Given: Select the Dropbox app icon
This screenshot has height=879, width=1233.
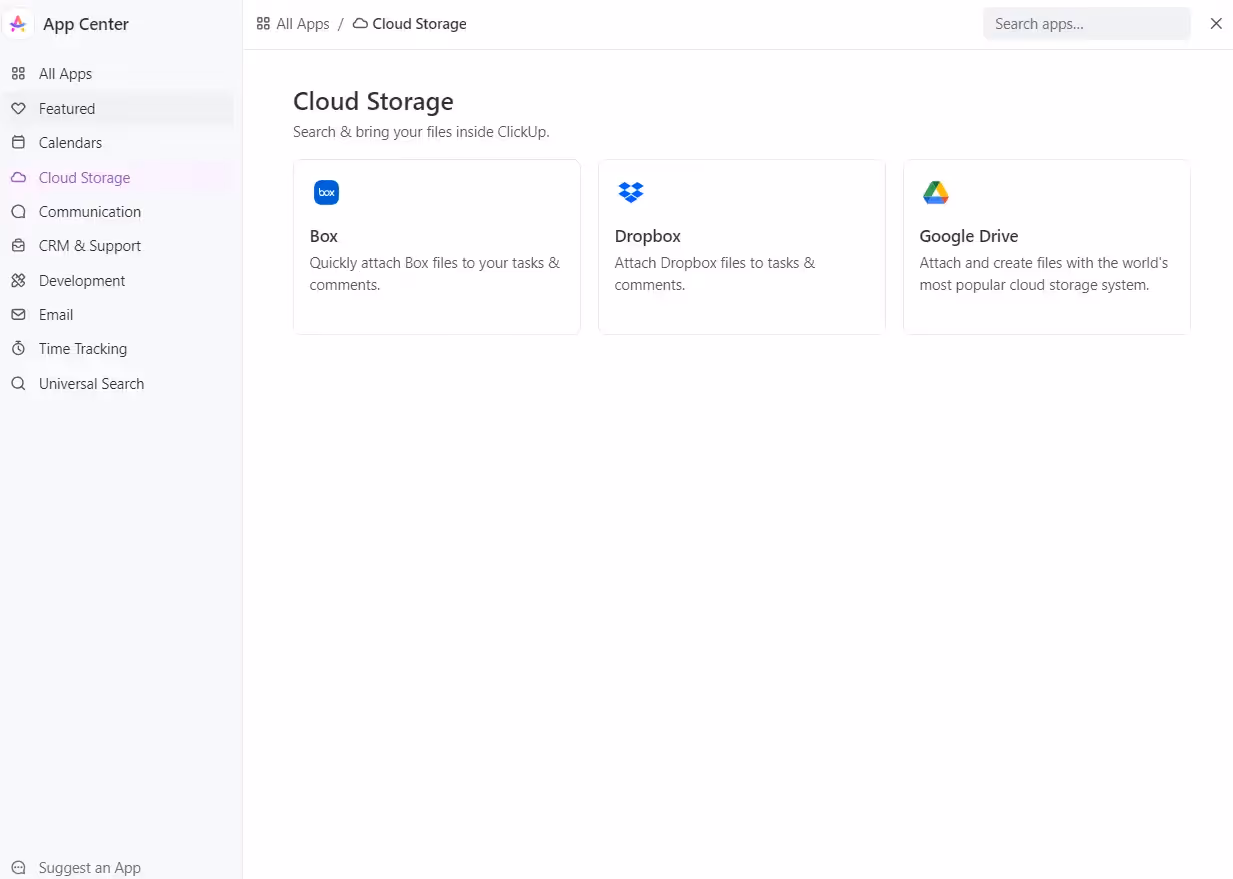Looking at the screenshot, I should pos(631,192).
